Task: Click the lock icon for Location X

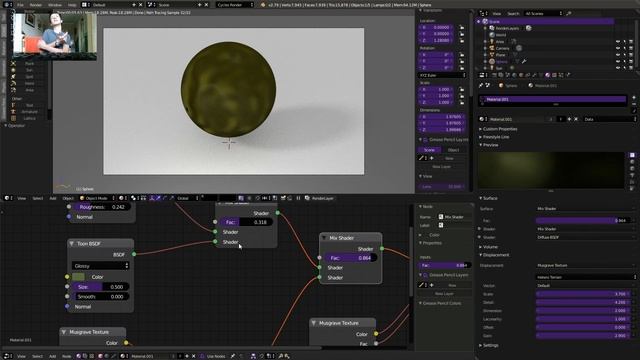Action: pos(462,27)
